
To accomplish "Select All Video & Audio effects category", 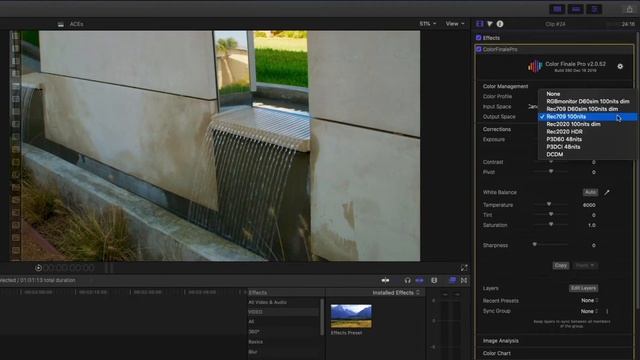I will [268, 302].
